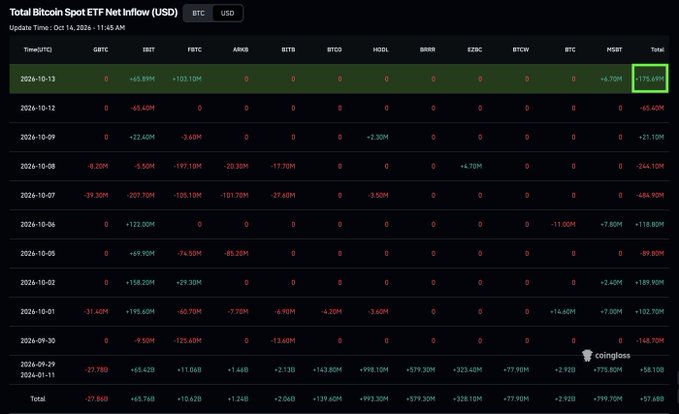The height and width of the screenshot is (414, 679).
Task: Click the +189.90M total for 2026-10-02
Action: point(650,282)
